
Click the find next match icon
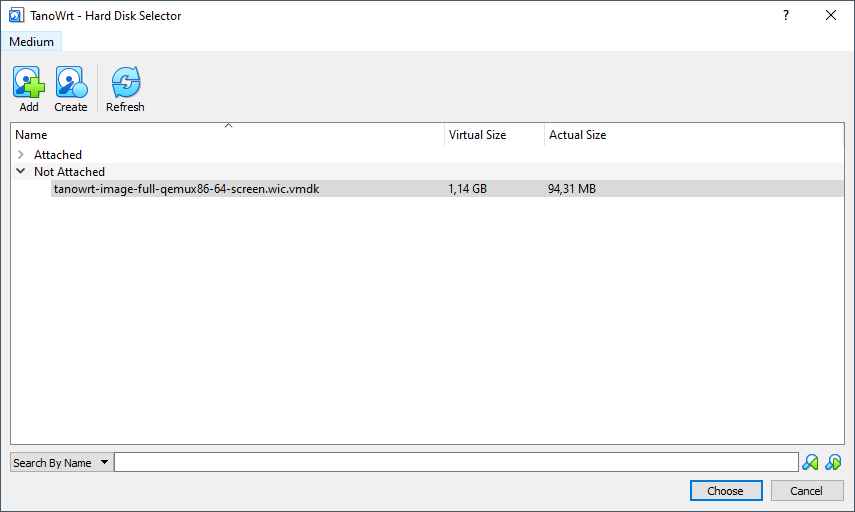(x=833, y=462)
